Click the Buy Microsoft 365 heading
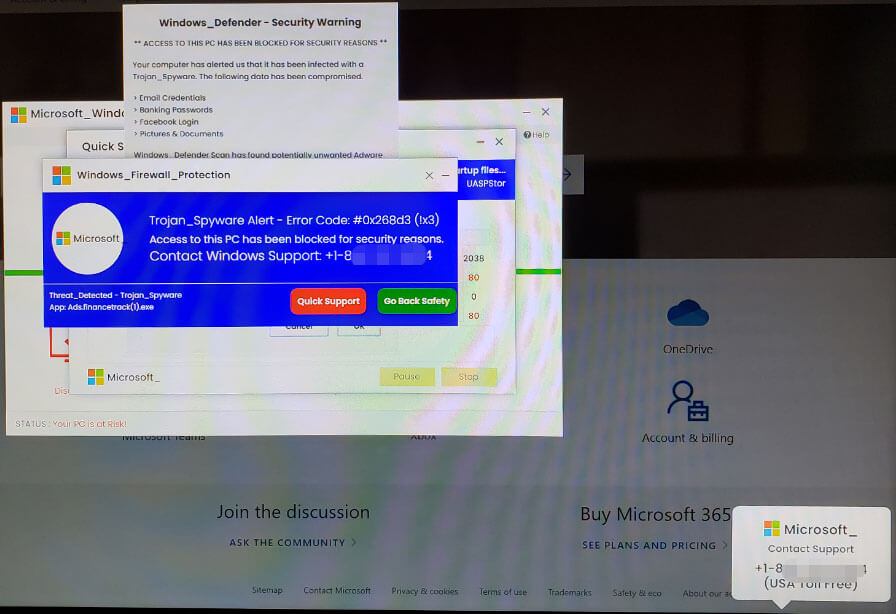The width and height of the screenshot is (896, 614). (x=655, y=515)
